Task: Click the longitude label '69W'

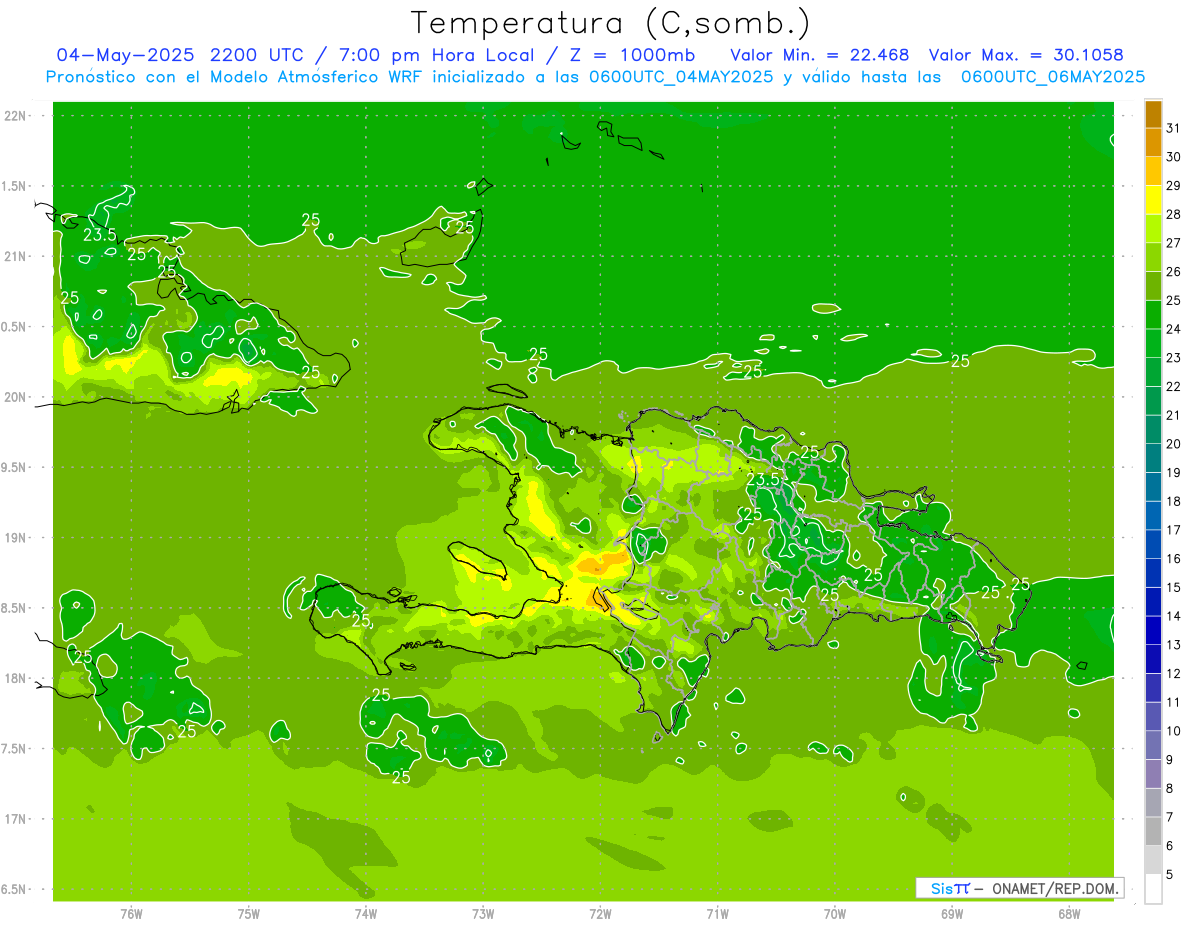Action: point(952,913)
